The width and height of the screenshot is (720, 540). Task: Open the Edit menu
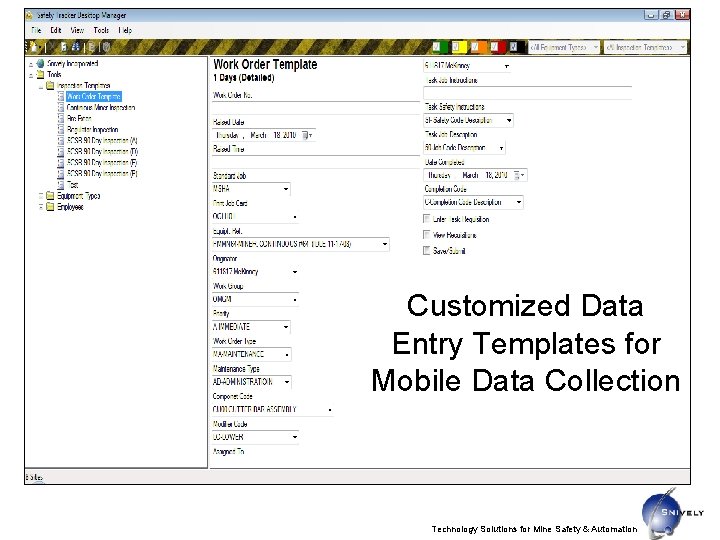click(x=56, y=30)
